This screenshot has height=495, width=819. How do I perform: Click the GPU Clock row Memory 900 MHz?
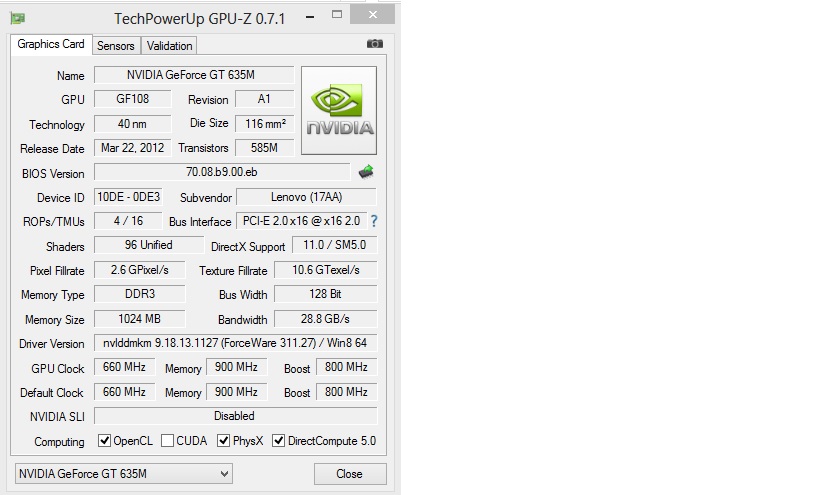click(x=237, y=367)
